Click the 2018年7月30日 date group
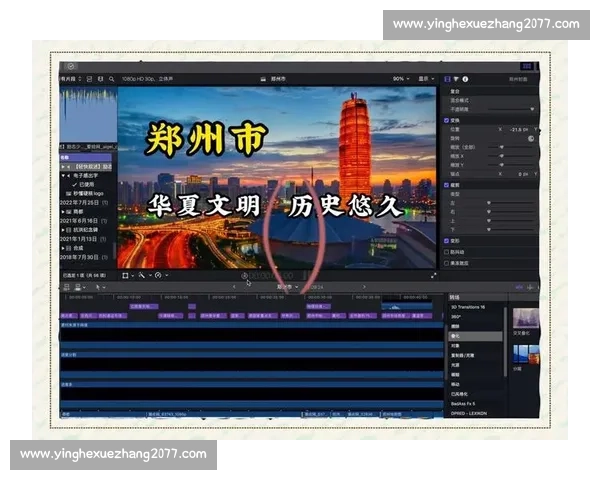 (84, 257)
